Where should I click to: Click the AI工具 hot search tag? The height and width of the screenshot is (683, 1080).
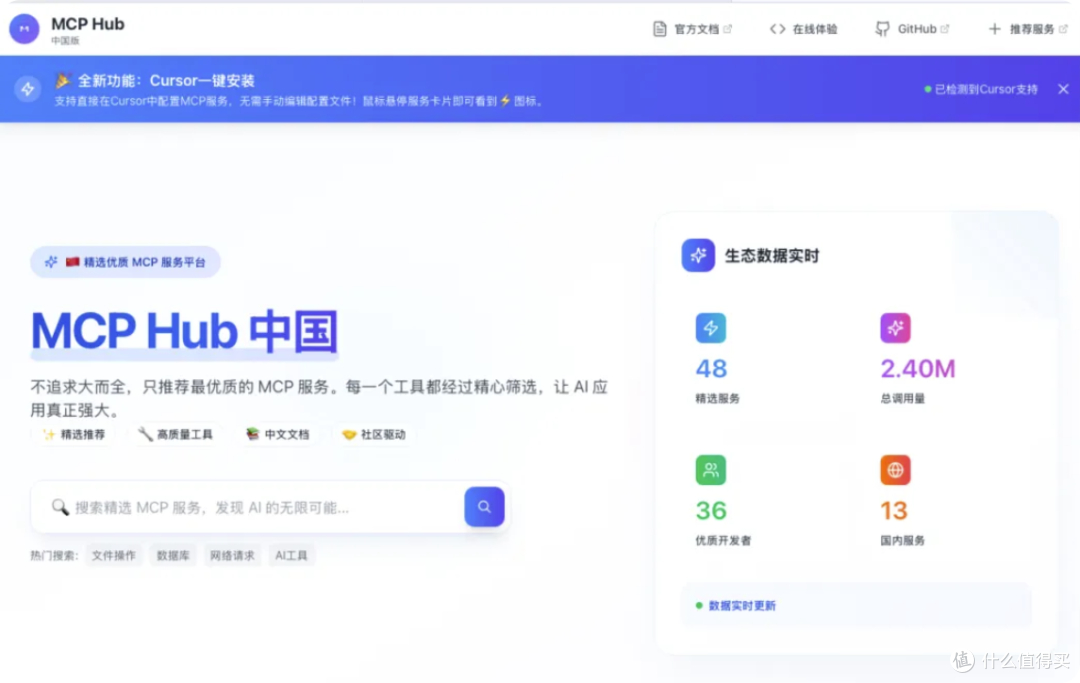(291, 555)
